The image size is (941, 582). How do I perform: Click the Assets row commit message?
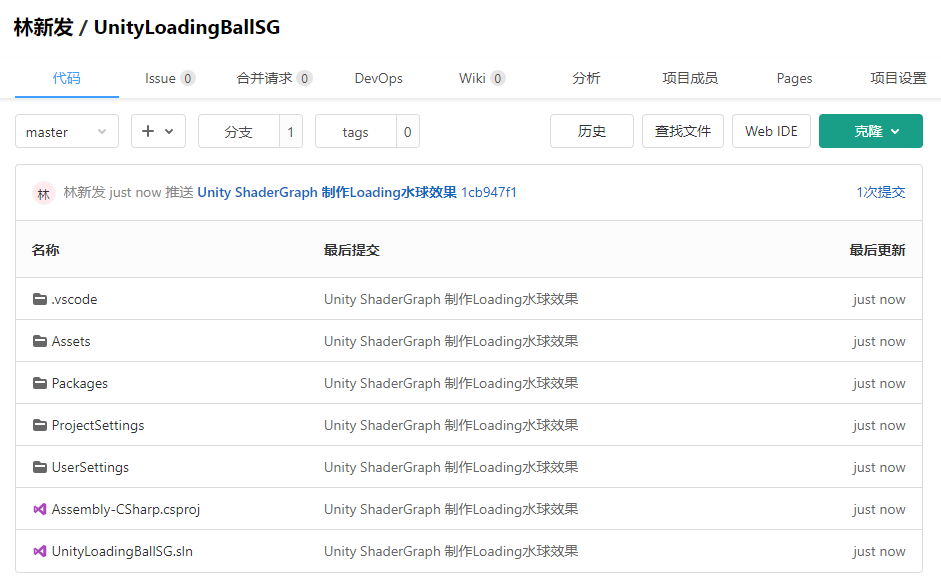451,341
